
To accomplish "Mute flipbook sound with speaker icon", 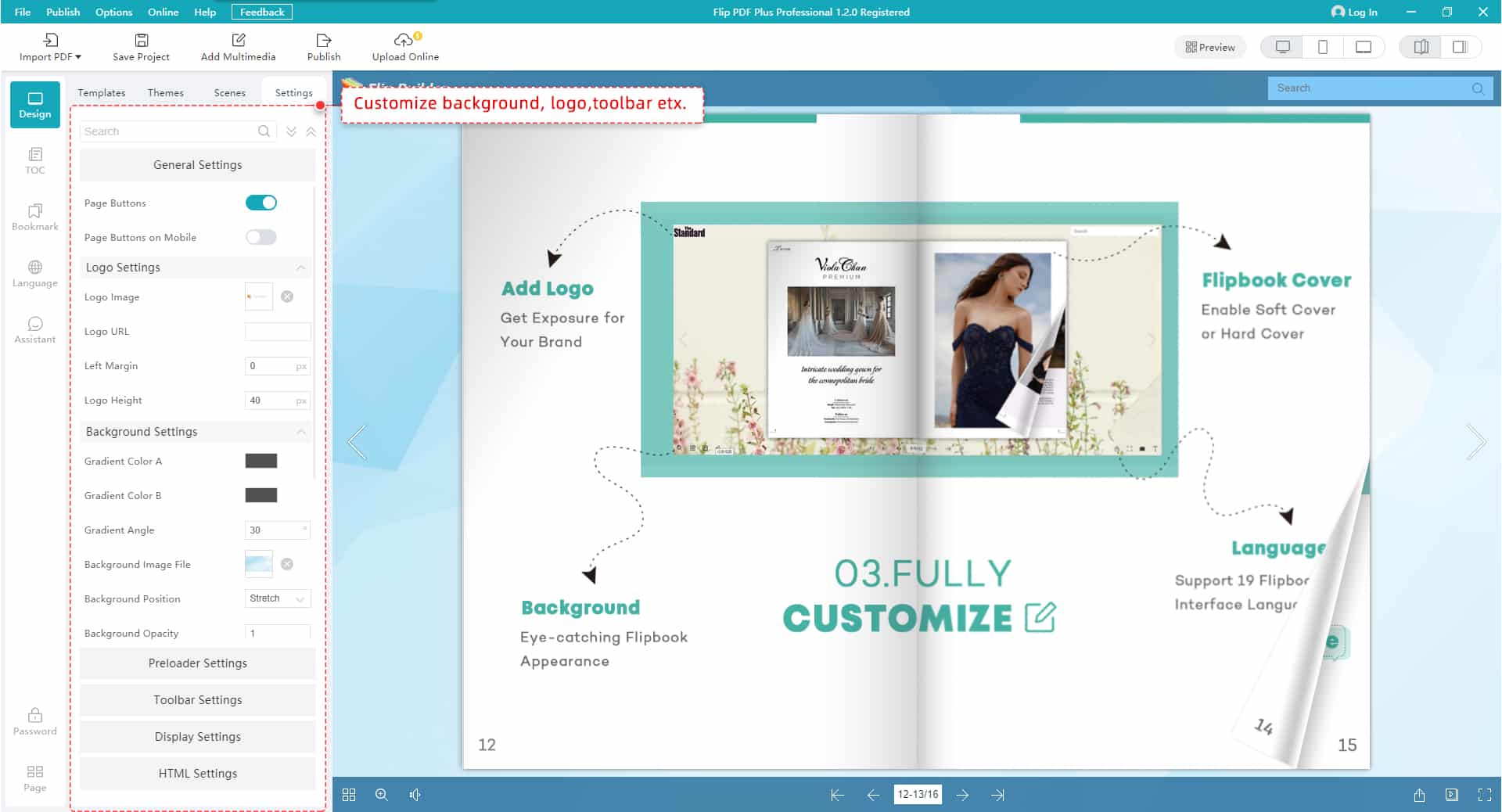I will [x=415, y=795].
